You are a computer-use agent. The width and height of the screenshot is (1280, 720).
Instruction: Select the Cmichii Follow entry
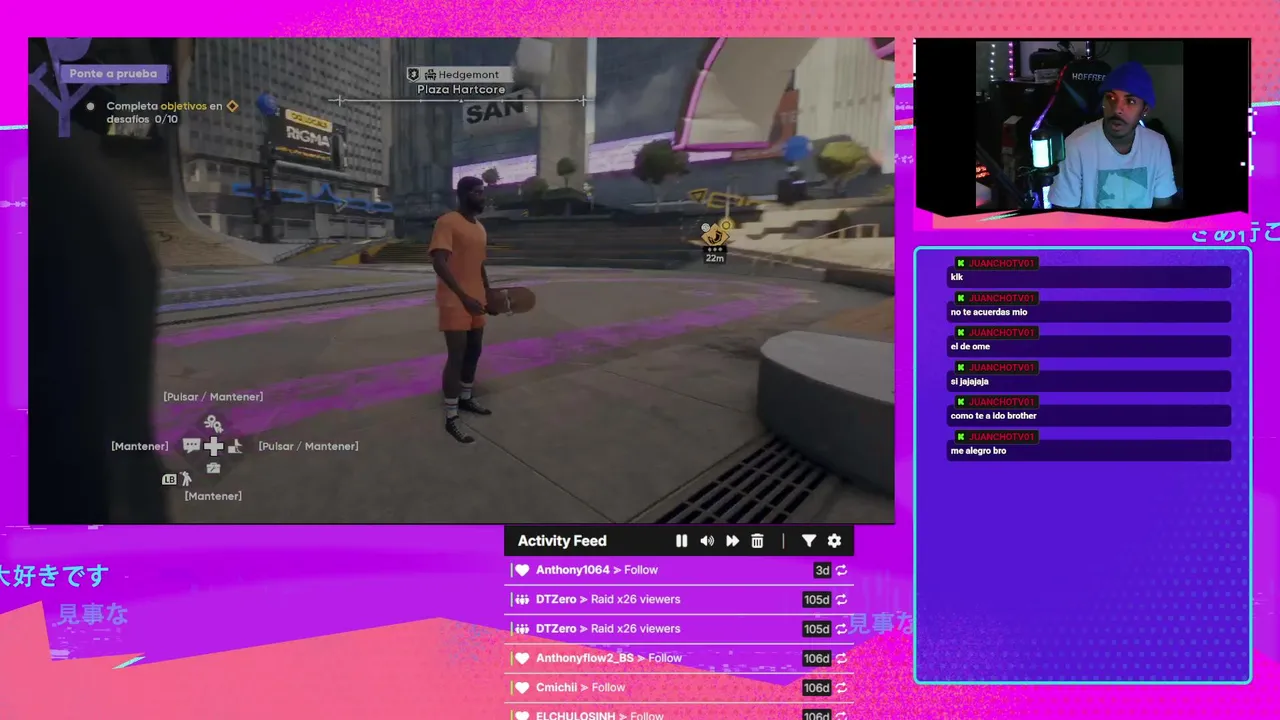pyautogui.click(x=679, y=688)
